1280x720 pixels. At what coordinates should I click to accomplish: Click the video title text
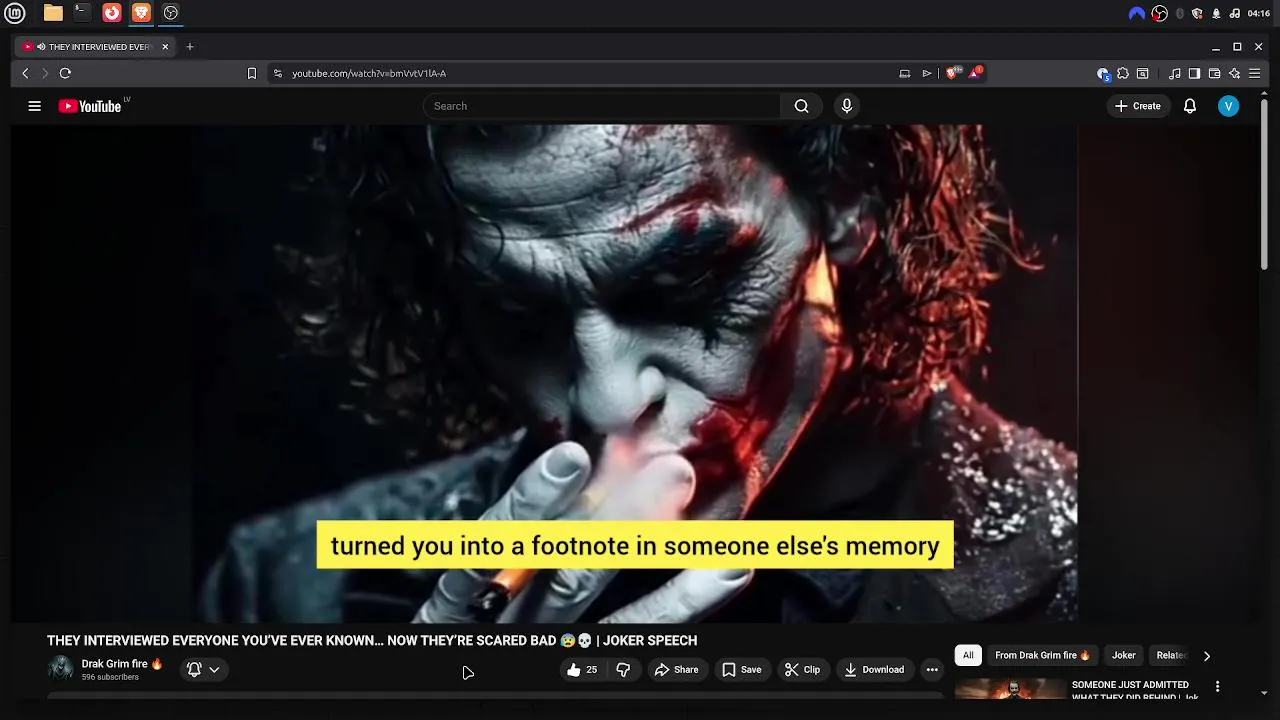372,641
